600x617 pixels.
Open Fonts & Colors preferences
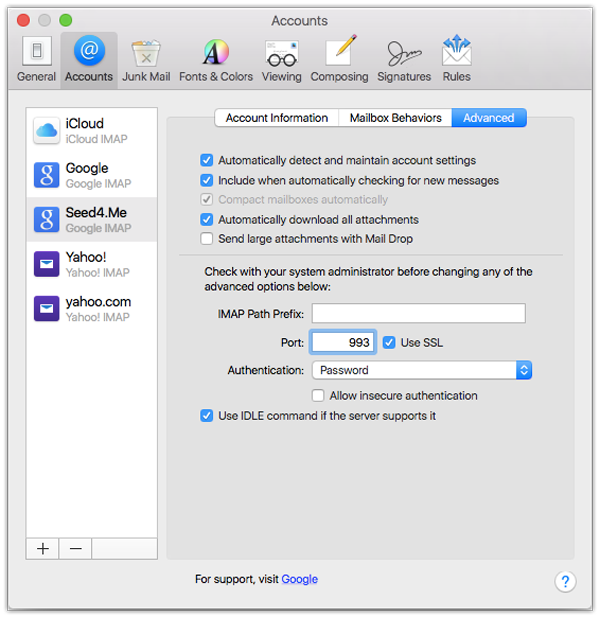click(x=216, y=59)
